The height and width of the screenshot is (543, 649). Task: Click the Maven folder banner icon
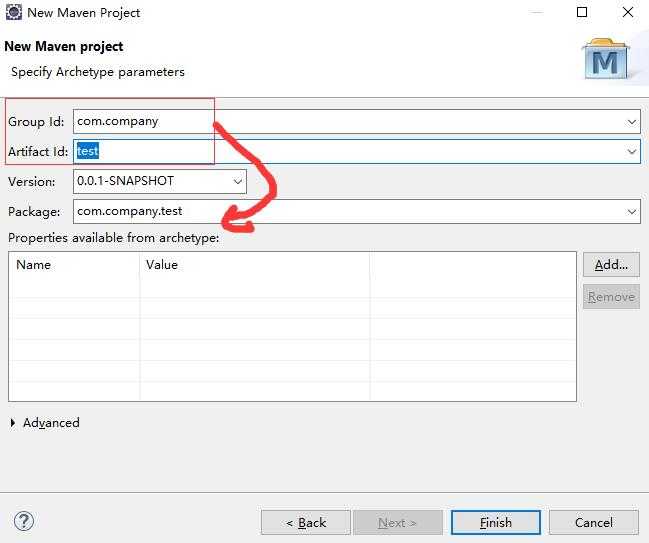[605, 59]
